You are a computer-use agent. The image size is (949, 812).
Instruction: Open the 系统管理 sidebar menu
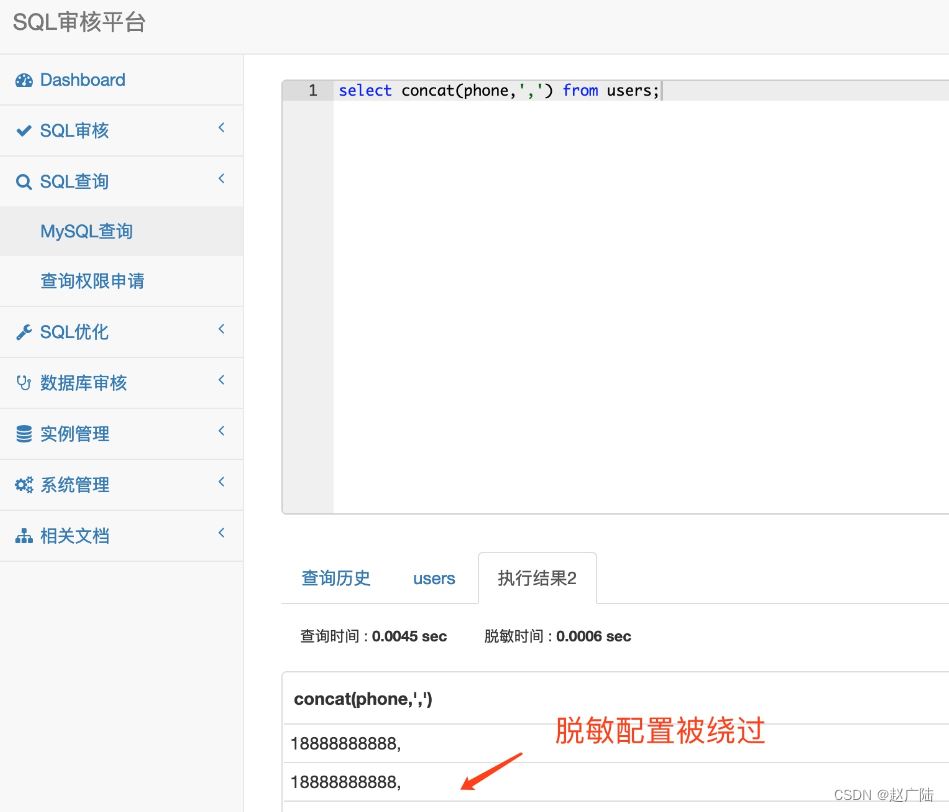[121, 485]
